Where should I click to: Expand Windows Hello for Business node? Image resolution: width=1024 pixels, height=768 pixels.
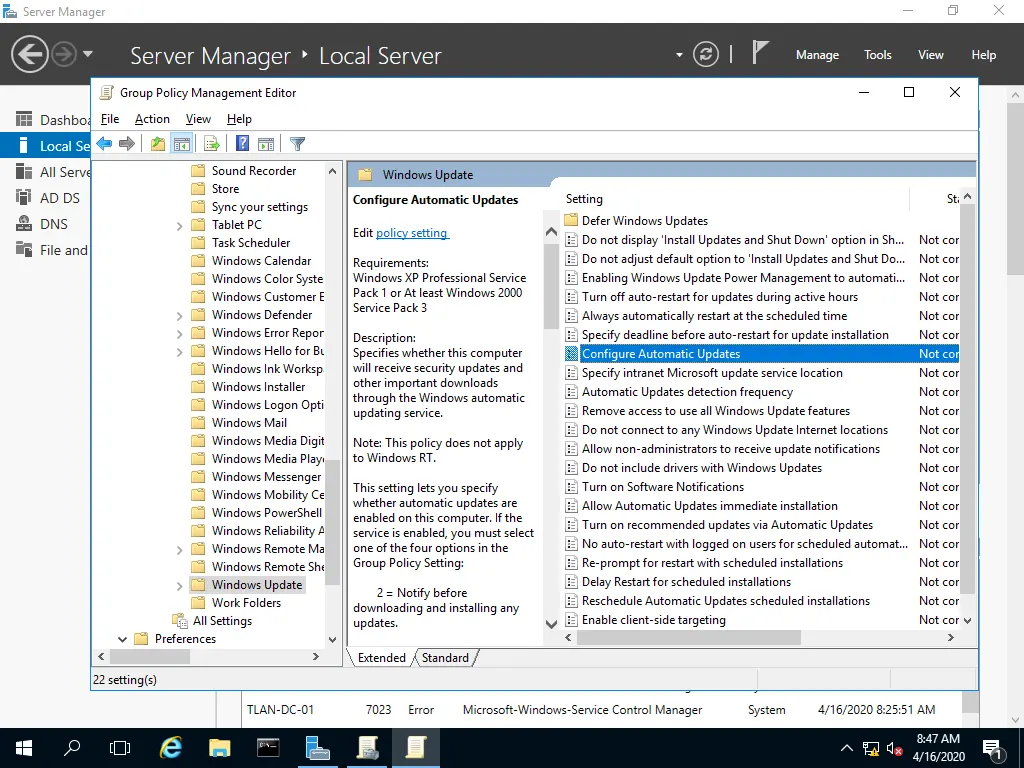(180, 352)
